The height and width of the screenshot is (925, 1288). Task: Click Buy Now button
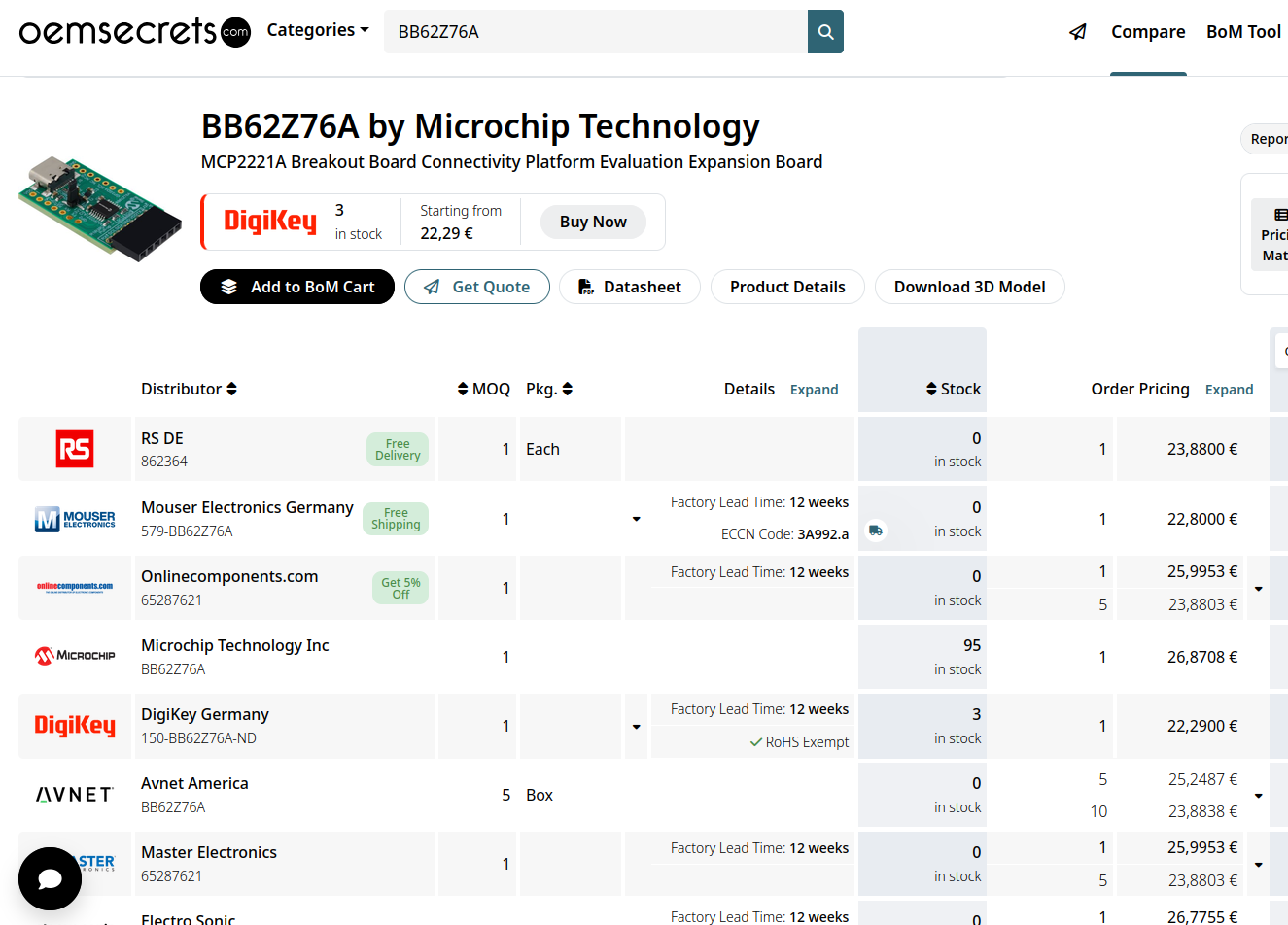pyautogui.click(x=593, y=222)
